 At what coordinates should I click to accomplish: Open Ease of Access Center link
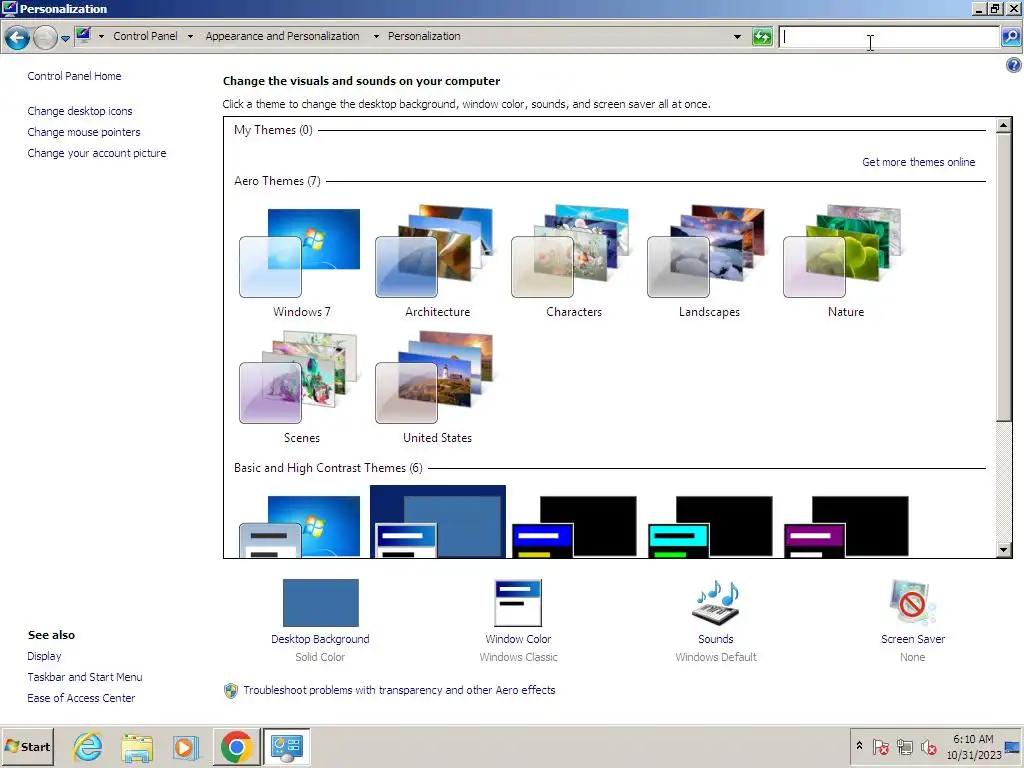click(81, 697)
